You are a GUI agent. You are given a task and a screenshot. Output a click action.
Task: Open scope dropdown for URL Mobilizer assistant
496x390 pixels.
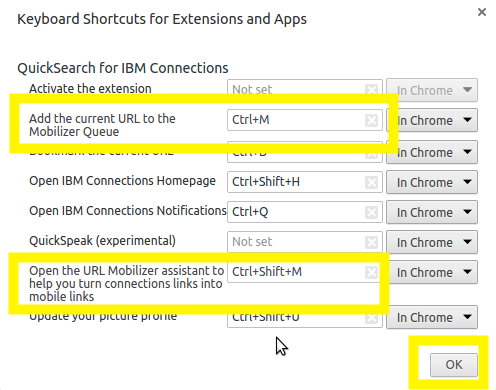432,272
